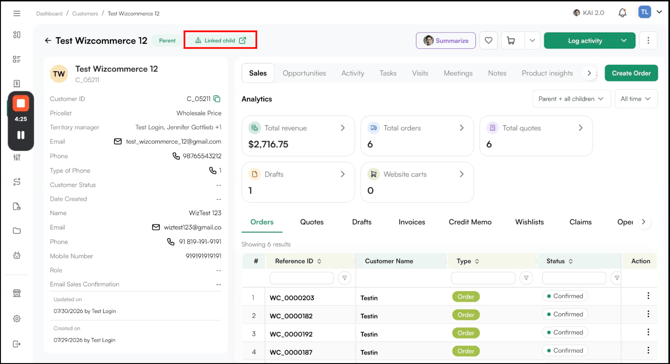The image size is (670, 364).
Task: Open the Linked child link
Action: pyautogui.click(x=220, y=40)
